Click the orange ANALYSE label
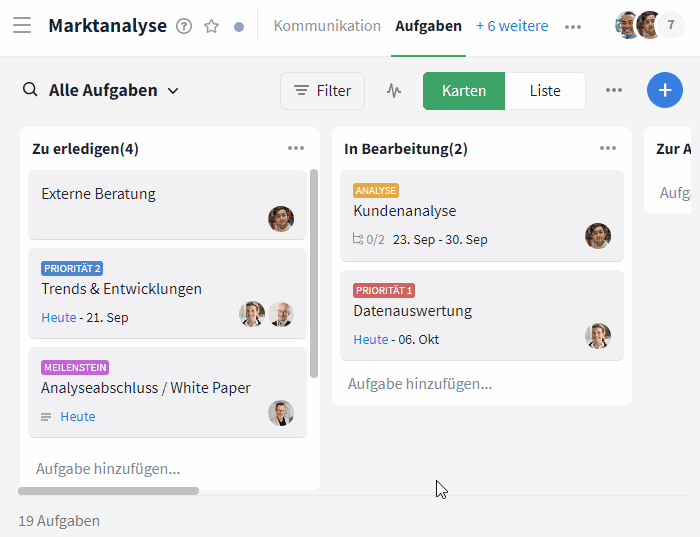The width and height of the screenshot is (700, 537). point(376,191)
